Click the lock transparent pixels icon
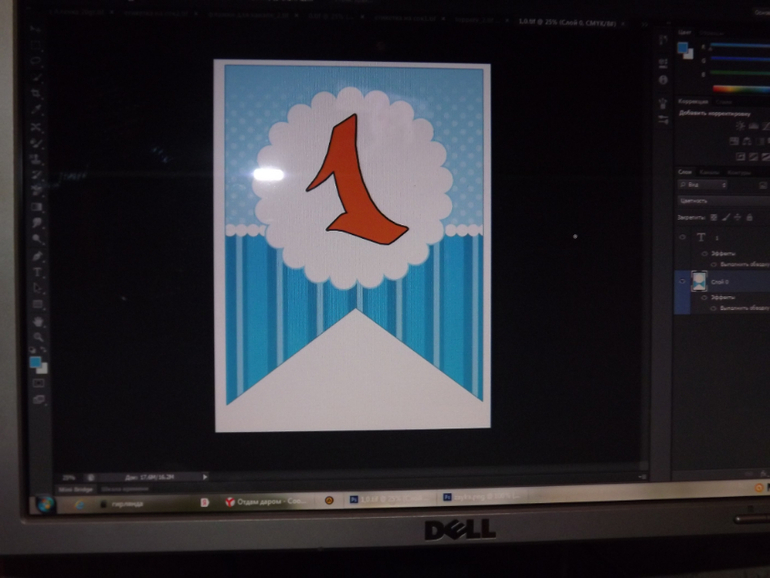The width and height of the screenshot is (770, 578). point(714,216)
